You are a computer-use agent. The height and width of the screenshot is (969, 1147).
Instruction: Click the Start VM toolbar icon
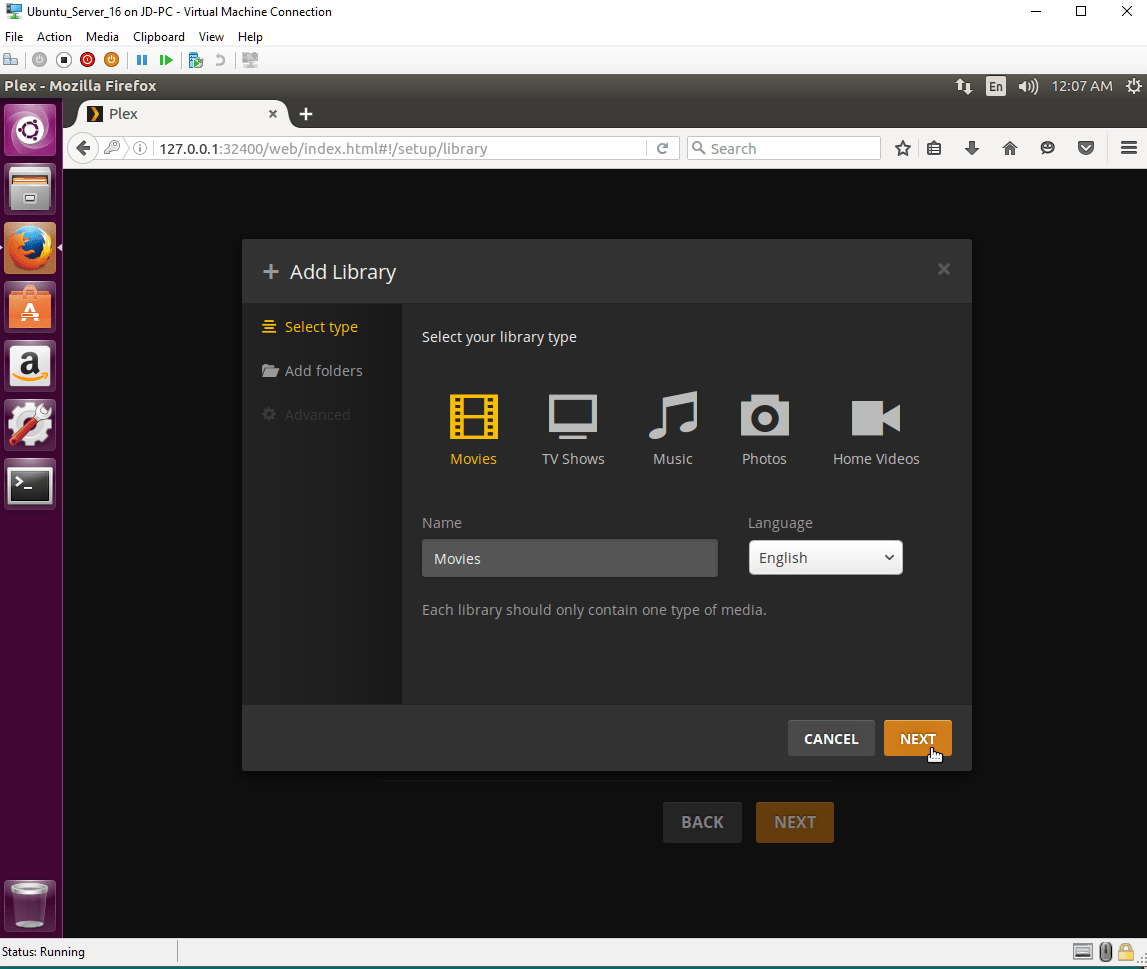pos(40,60)
